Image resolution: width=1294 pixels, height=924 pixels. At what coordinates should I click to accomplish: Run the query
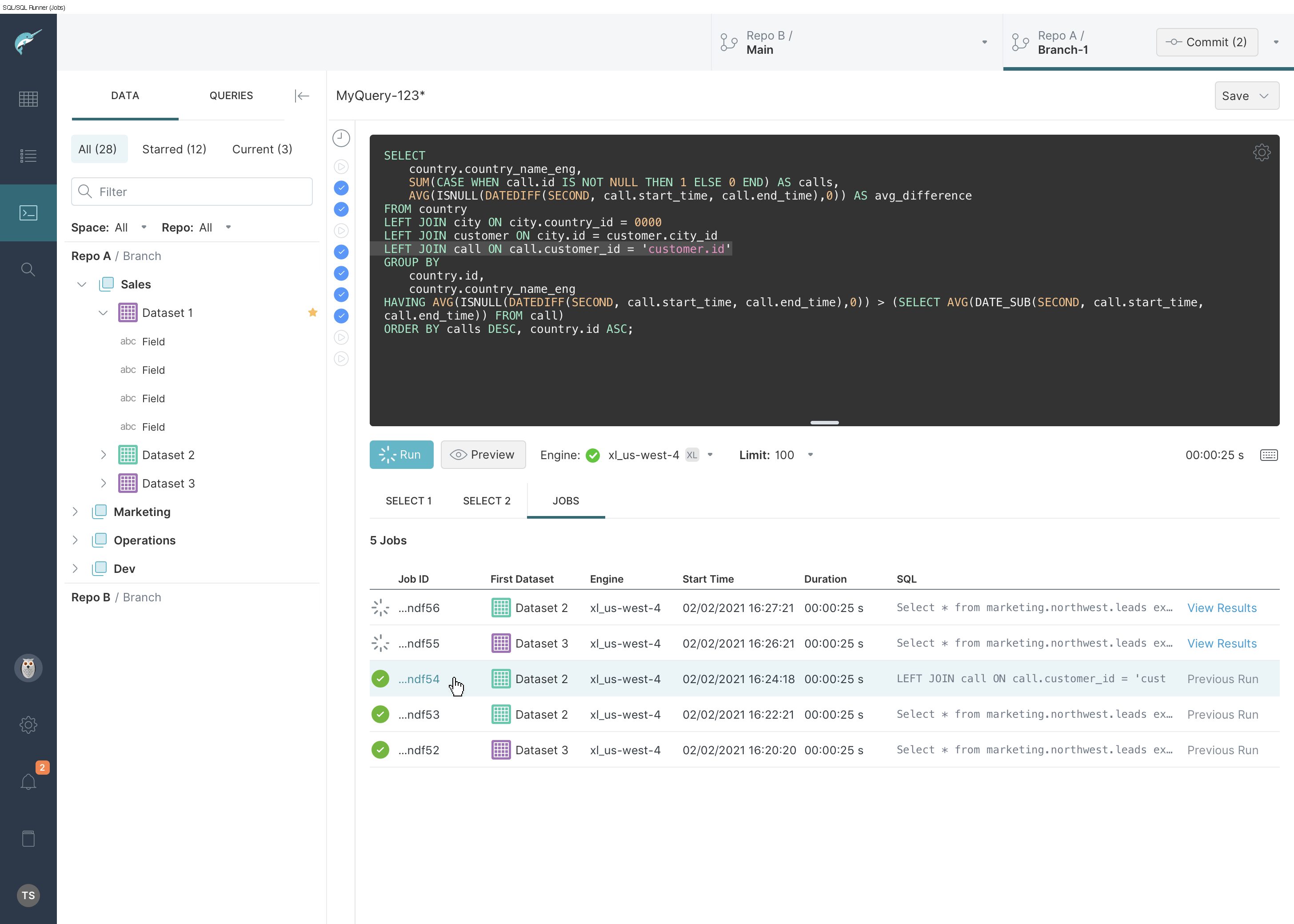pyautogui.click(x=401, y=455)
